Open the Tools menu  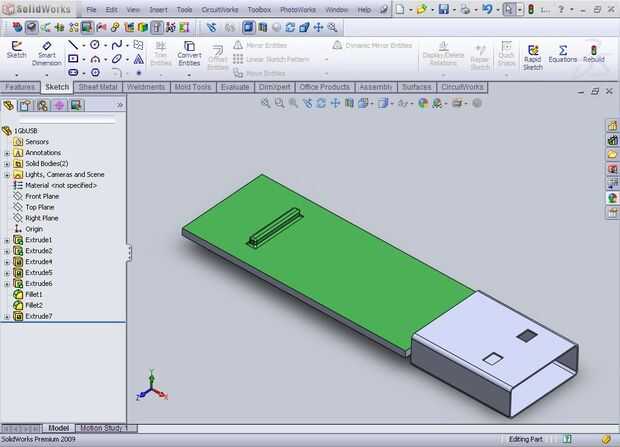(184, 9)
